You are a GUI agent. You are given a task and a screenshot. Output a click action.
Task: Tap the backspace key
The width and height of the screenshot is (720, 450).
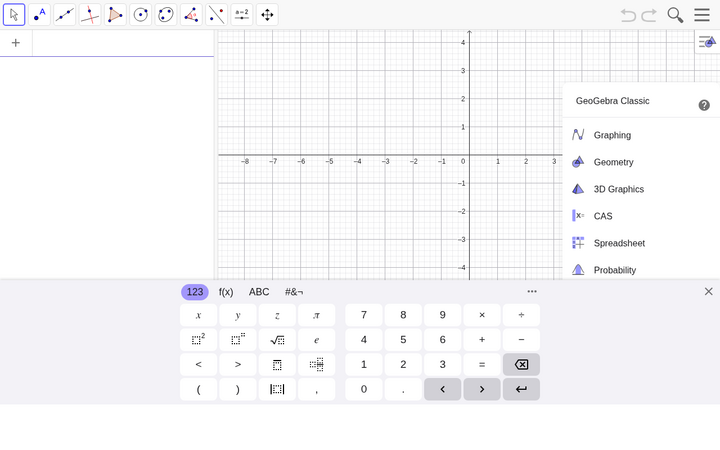point(521,365)
